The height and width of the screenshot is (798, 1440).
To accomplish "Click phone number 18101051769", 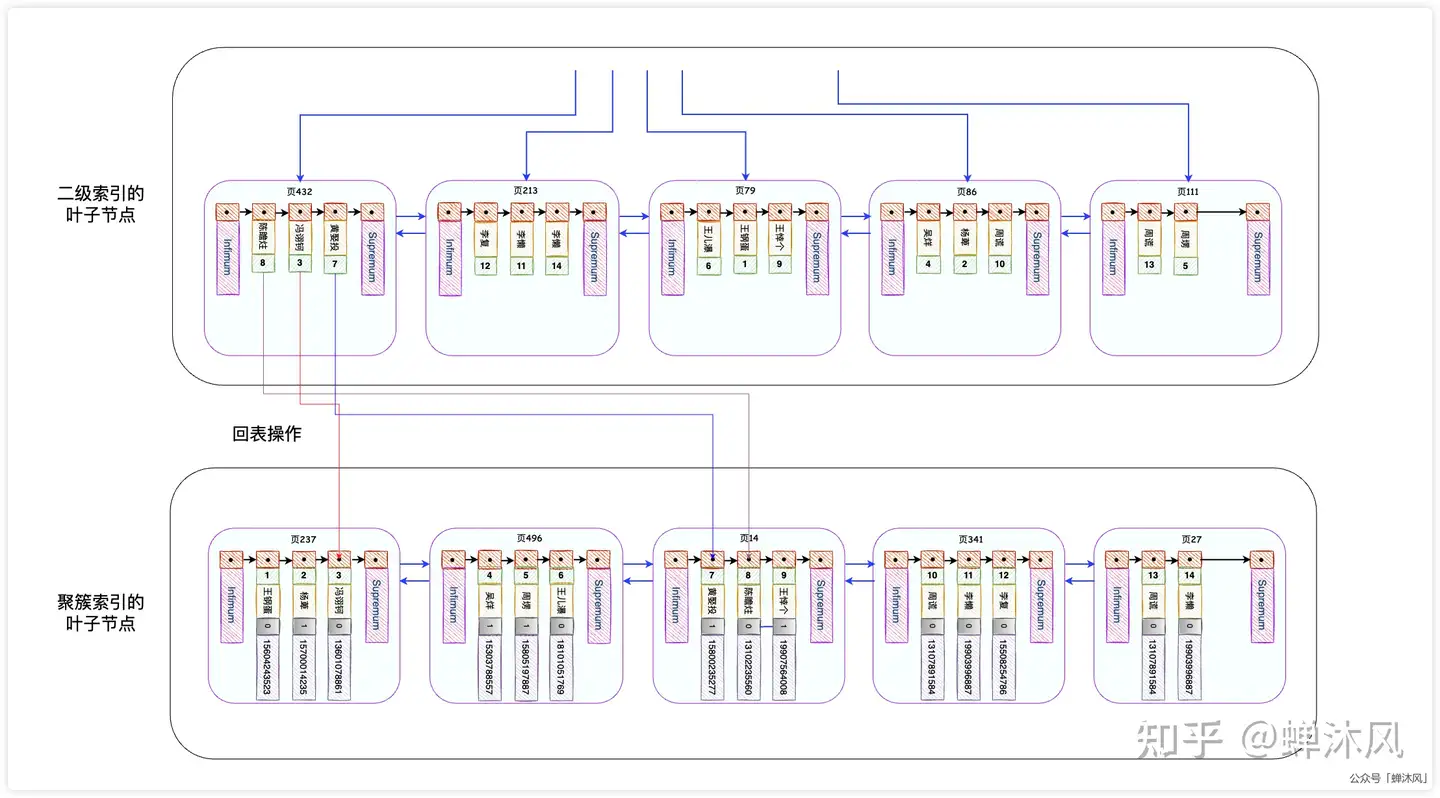I will [x=562, y=667].
